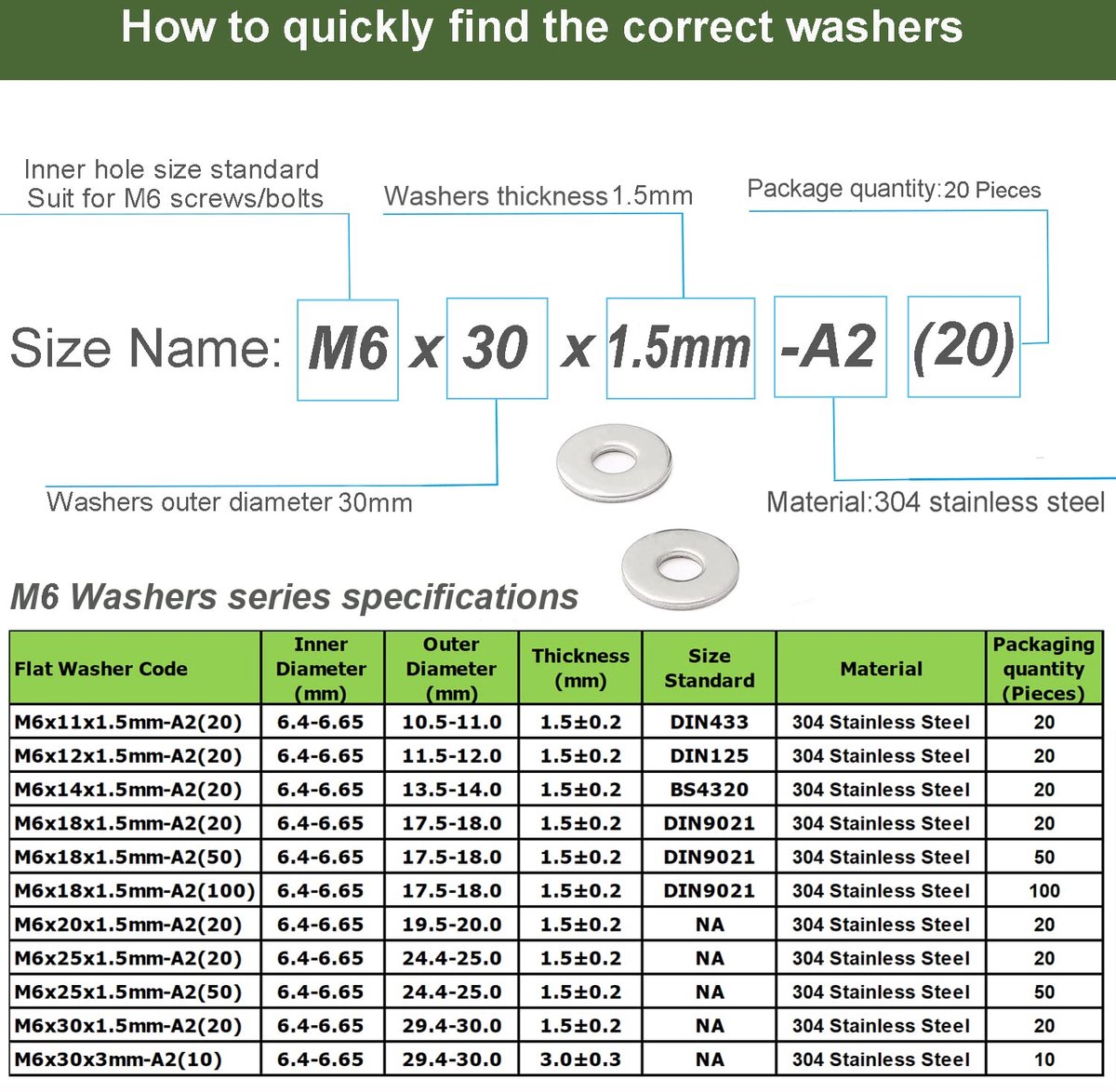
Task: Click the 1.5mm thickness box
Action: 681,348
